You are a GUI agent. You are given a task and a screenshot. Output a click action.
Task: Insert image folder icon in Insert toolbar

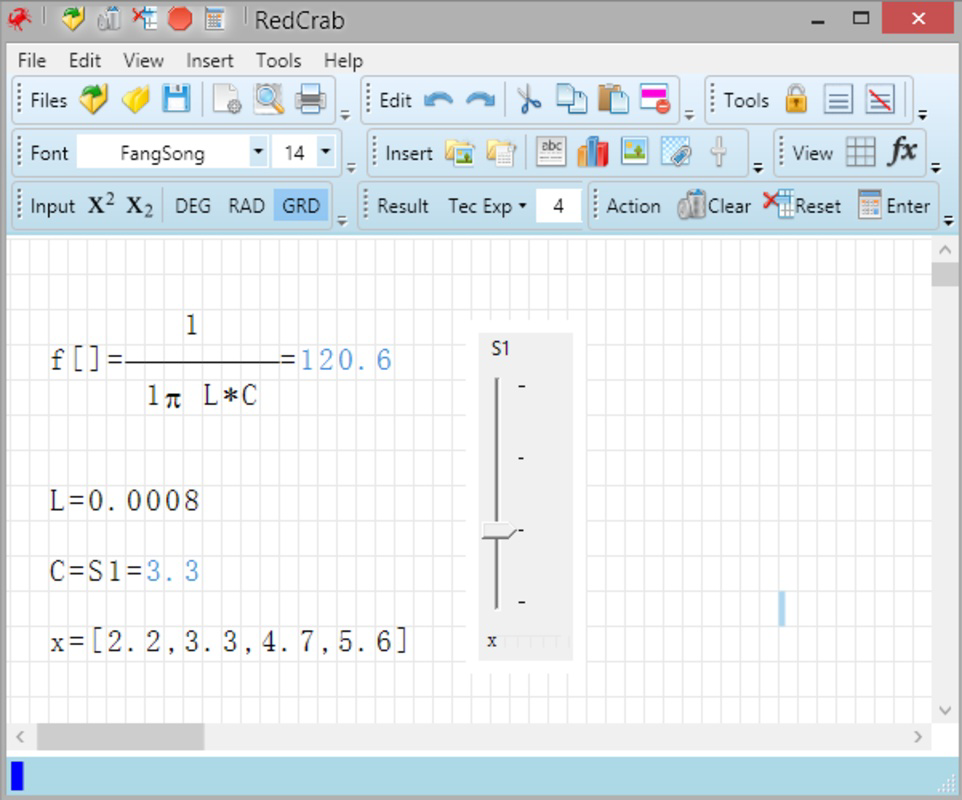click(x=460, y=152)
